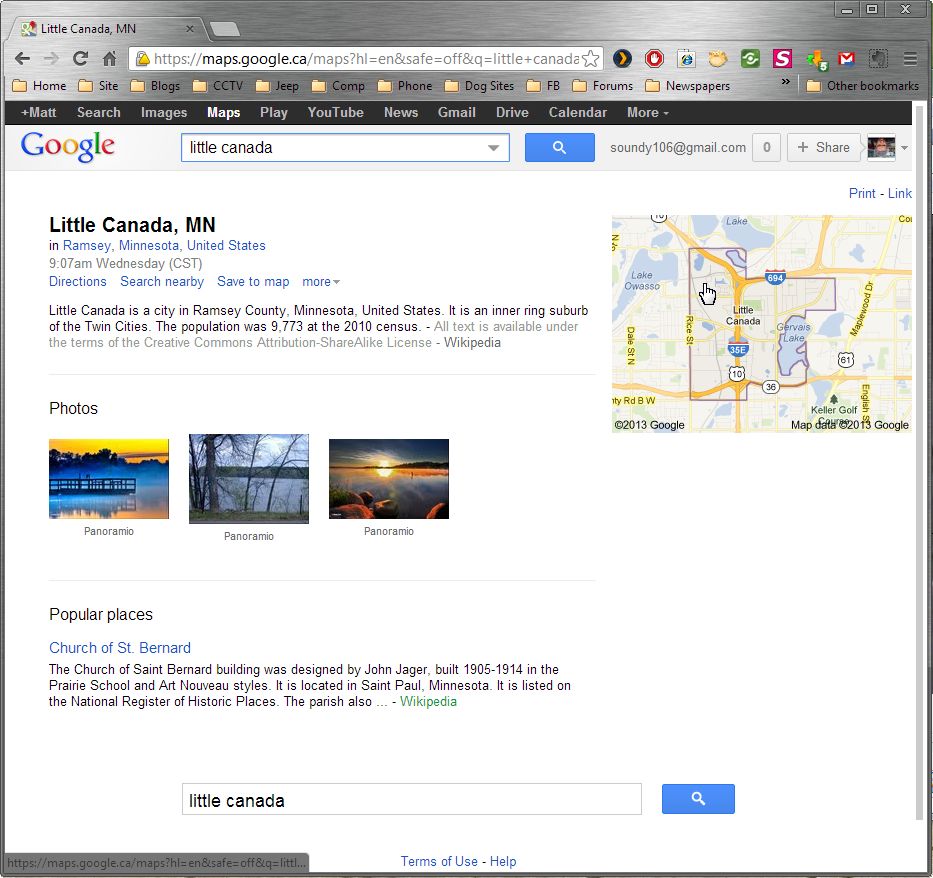The width and height of the screenshot is (933, 878).
Task: Open the Home bookmarks folder
Action: (x=39, y=86)
